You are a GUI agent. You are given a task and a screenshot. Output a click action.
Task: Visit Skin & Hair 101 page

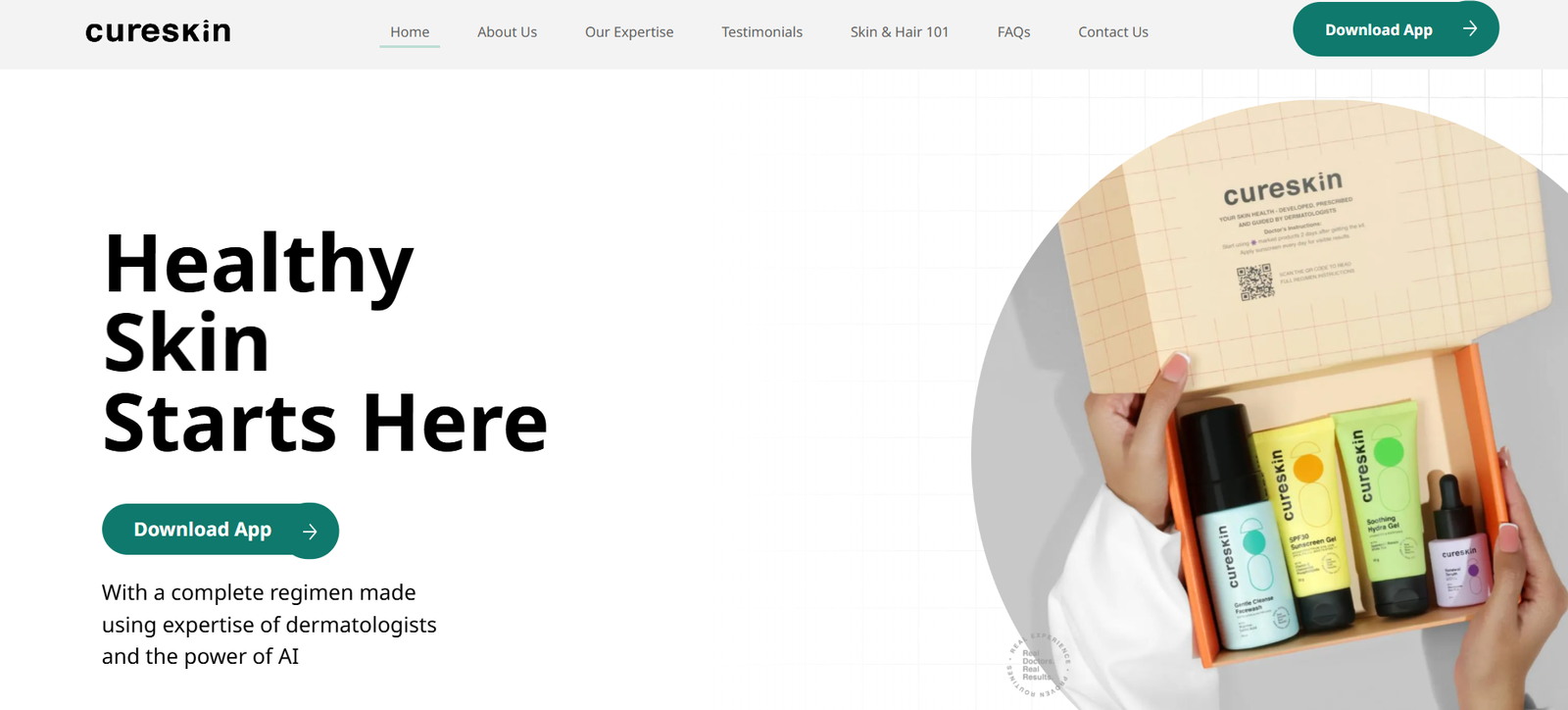[x=900, y=31]
